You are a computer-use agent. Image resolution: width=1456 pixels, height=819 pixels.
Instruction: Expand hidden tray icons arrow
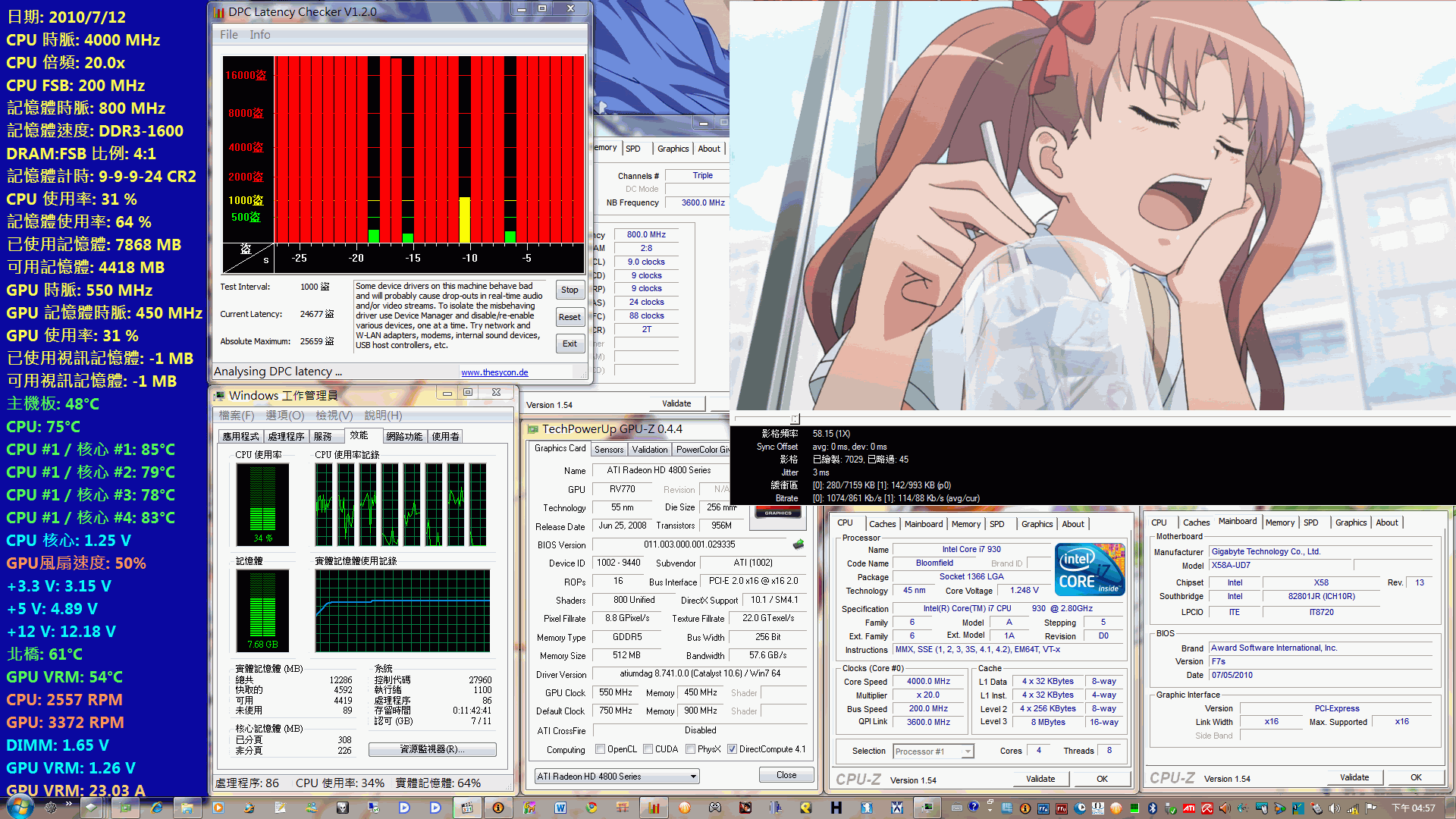(990, 809)
